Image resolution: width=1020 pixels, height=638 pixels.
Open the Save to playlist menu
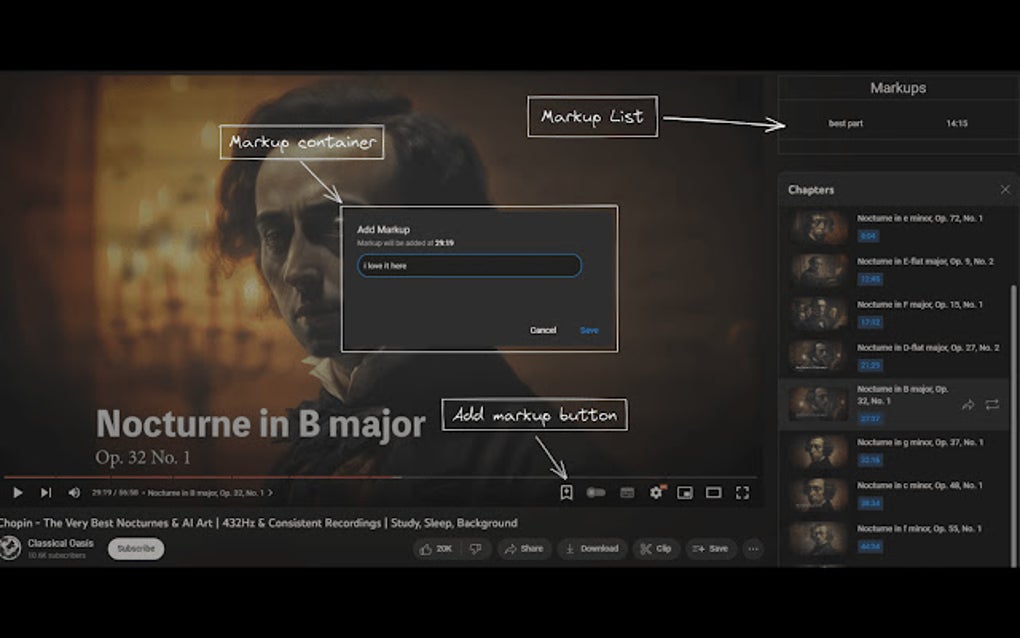click(711, 548)
